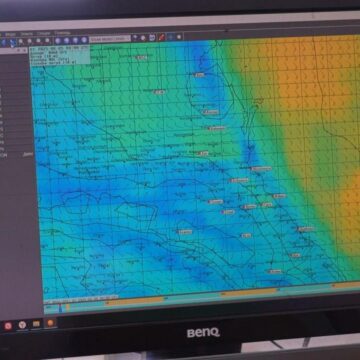The image size is (360, 360).
Task: Open Yandex Browser from the taskbar
Action: coord(22,324)
